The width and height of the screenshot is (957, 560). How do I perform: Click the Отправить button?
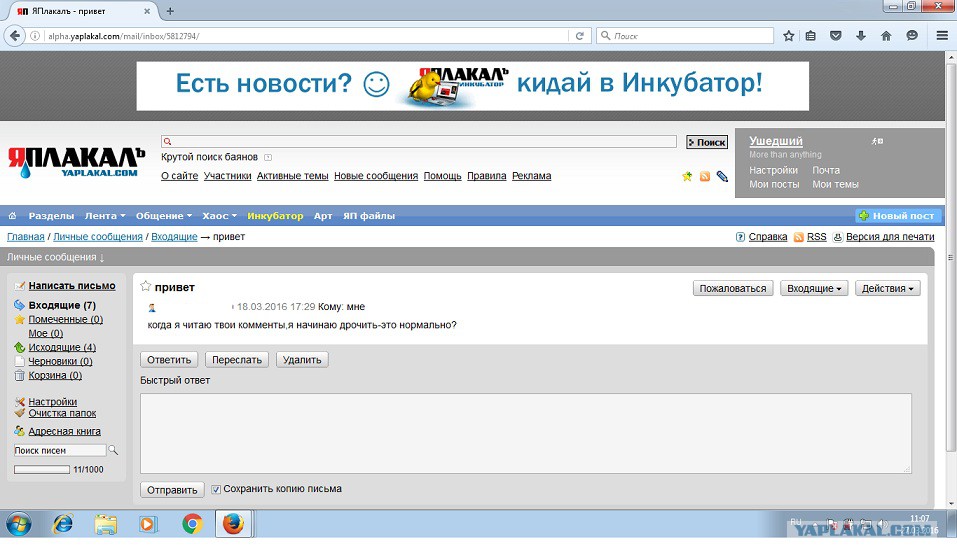click(172, 490)
